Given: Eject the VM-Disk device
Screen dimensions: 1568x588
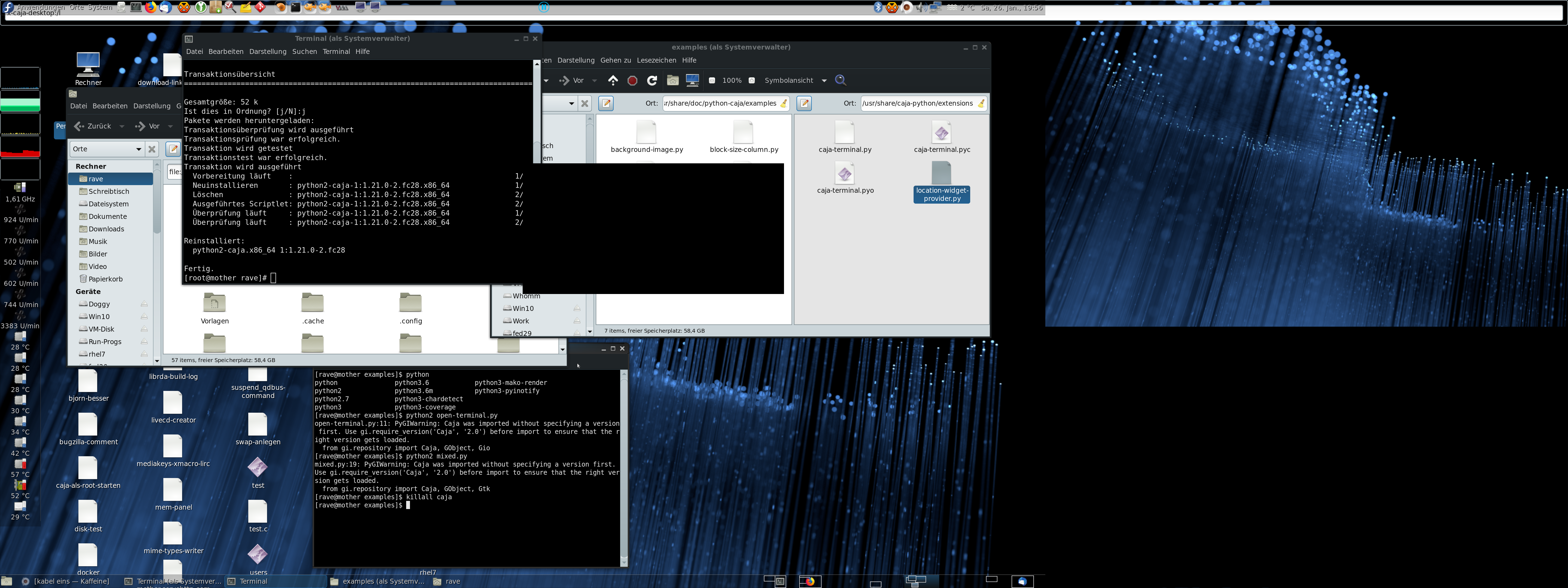Looking at the screenshot, I should point(144,329).
